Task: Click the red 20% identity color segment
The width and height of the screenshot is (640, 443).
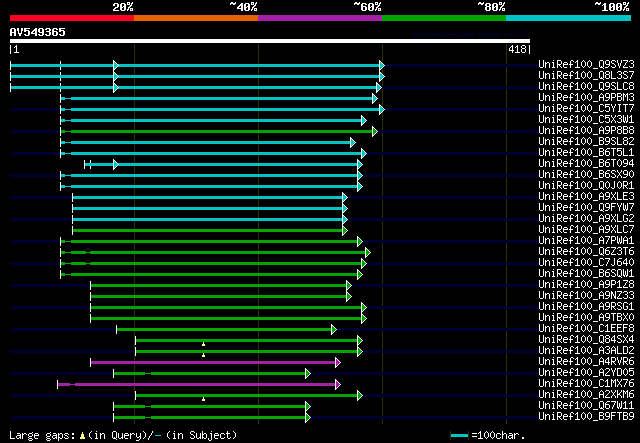Action: coord(72,18)
